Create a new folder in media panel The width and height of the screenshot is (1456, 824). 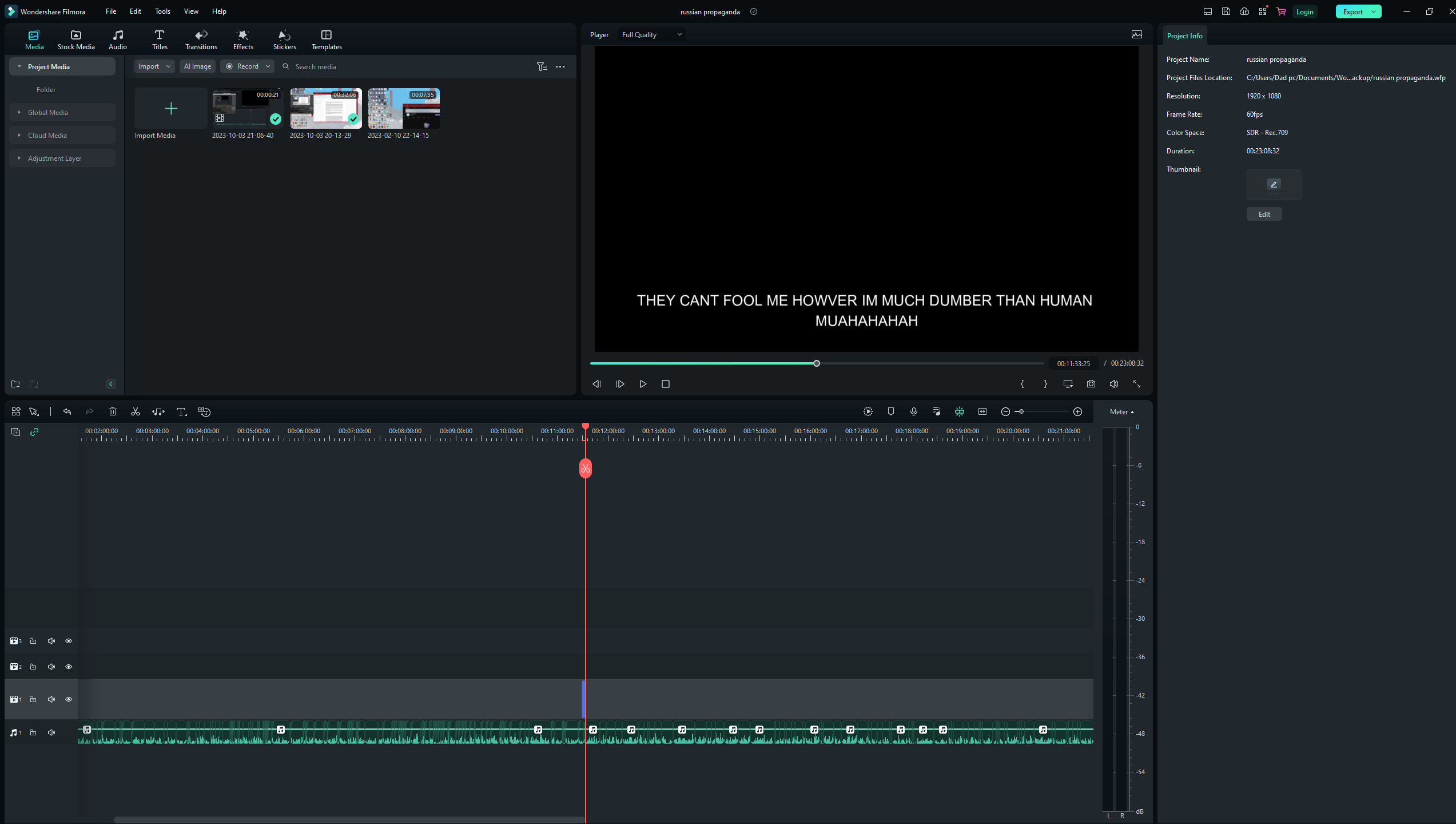coord(15,384)
